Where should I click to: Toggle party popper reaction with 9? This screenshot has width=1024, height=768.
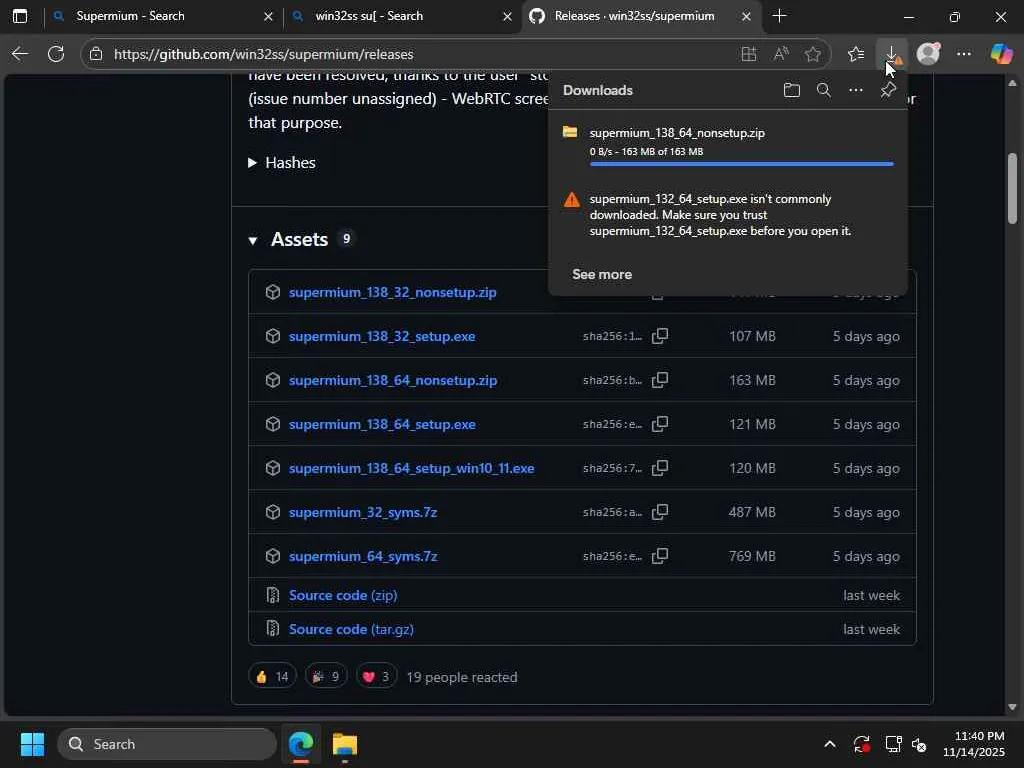pos(326,677)
